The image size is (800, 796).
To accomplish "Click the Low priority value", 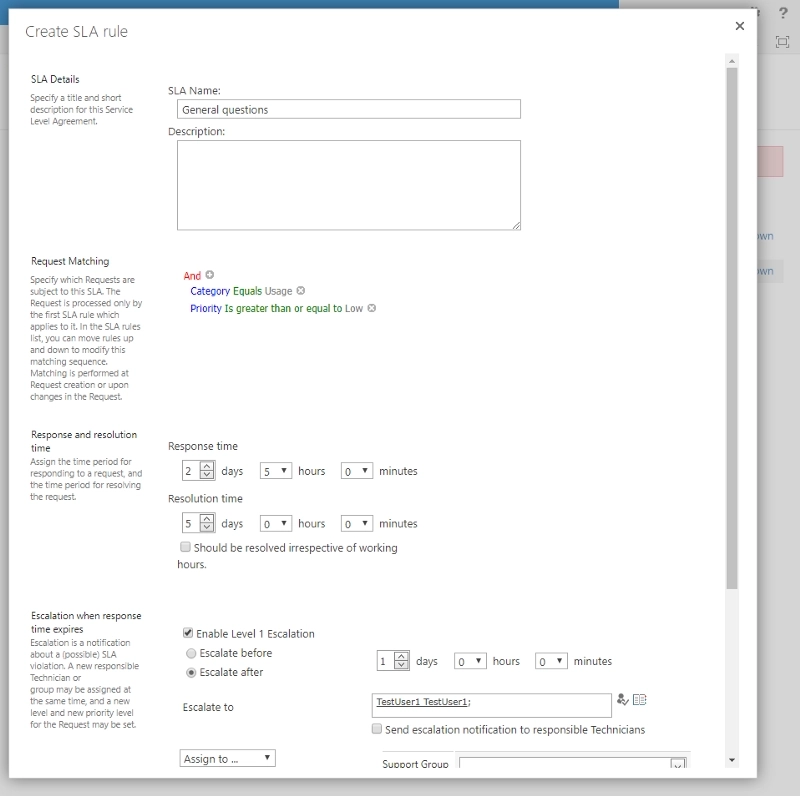I will (354, 308).
